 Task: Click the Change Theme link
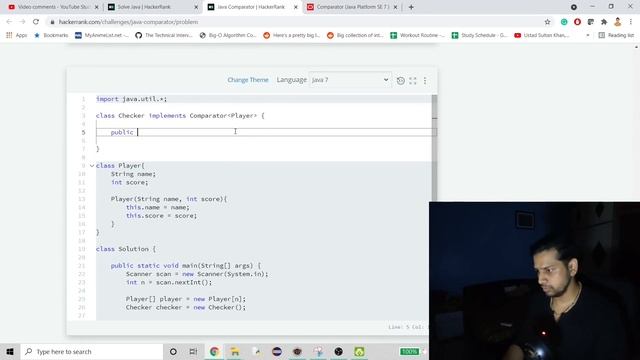pyautogui.click(x=248, y=80)
